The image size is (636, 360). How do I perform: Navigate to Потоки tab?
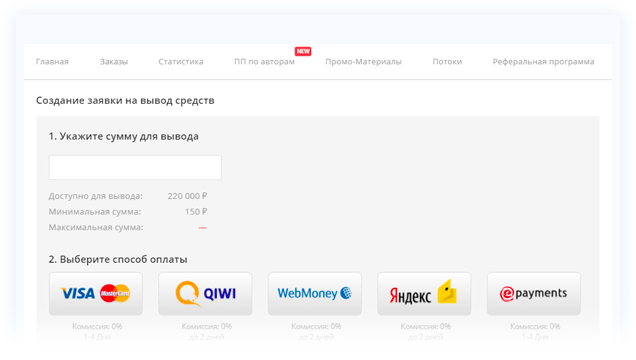[x=447, y=62]
